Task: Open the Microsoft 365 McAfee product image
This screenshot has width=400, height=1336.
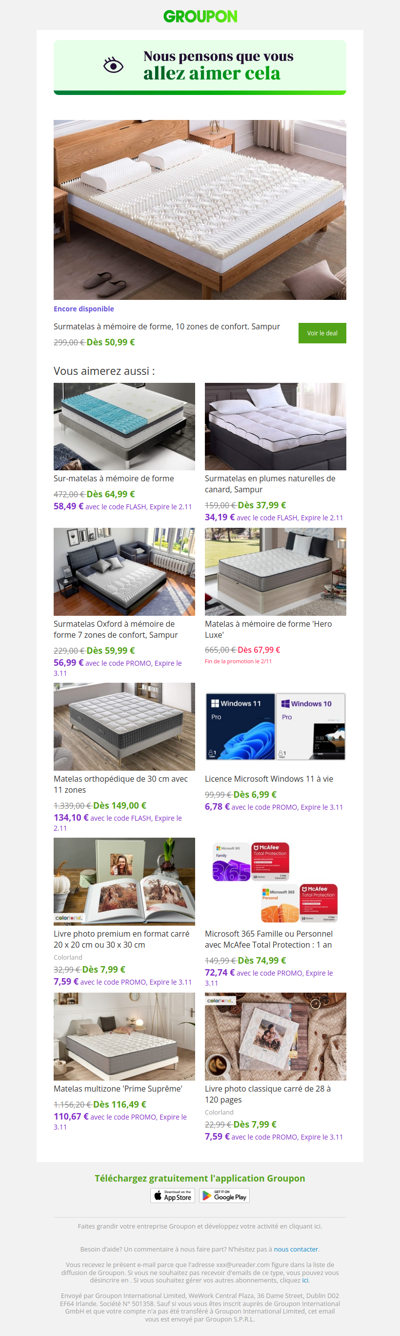Action: pos(276,882)
